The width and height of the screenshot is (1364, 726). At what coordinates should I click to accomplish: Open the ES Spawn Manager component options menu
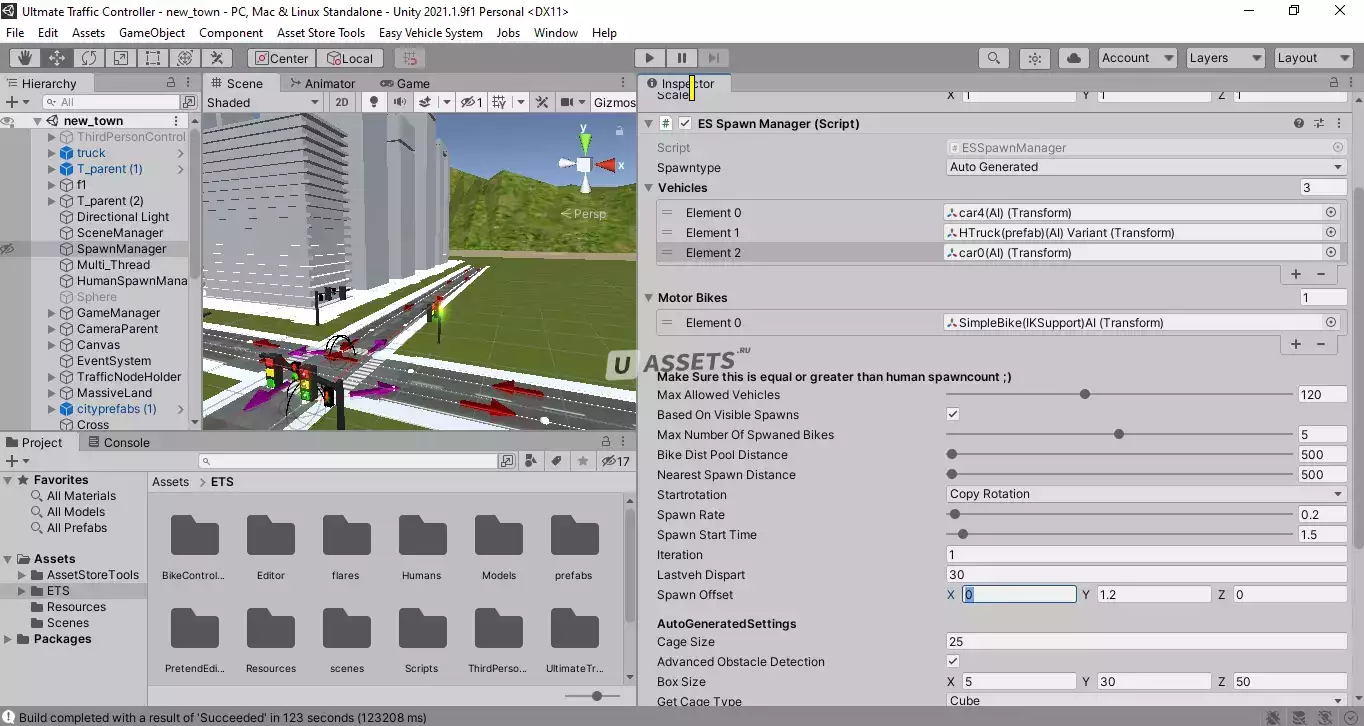coord(1339,123)
